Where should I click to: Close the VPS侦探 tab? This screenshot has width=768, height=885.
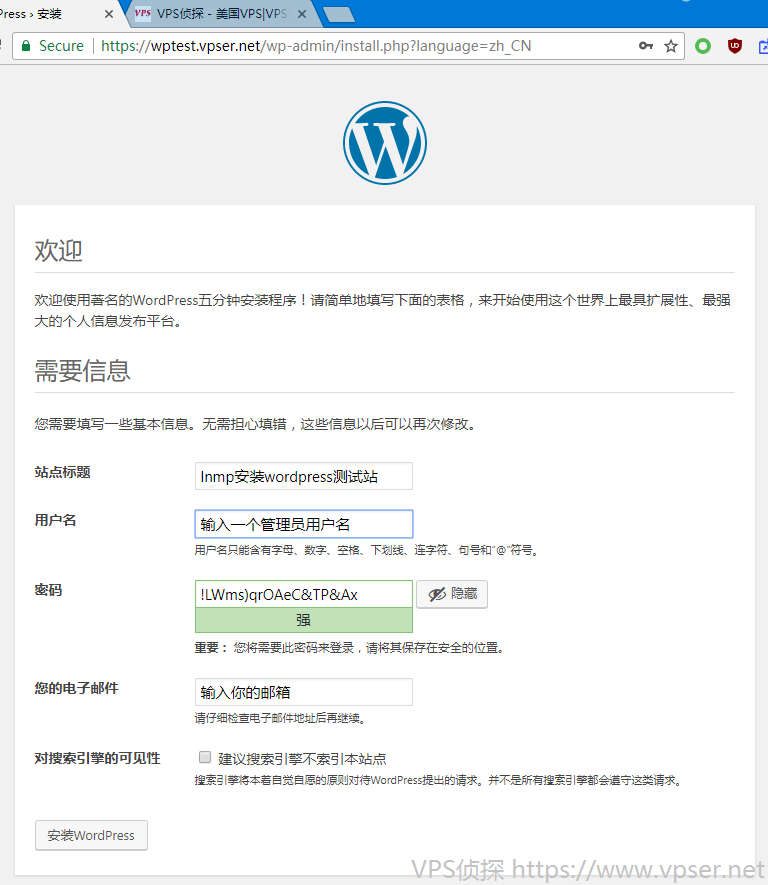(301, 14)
